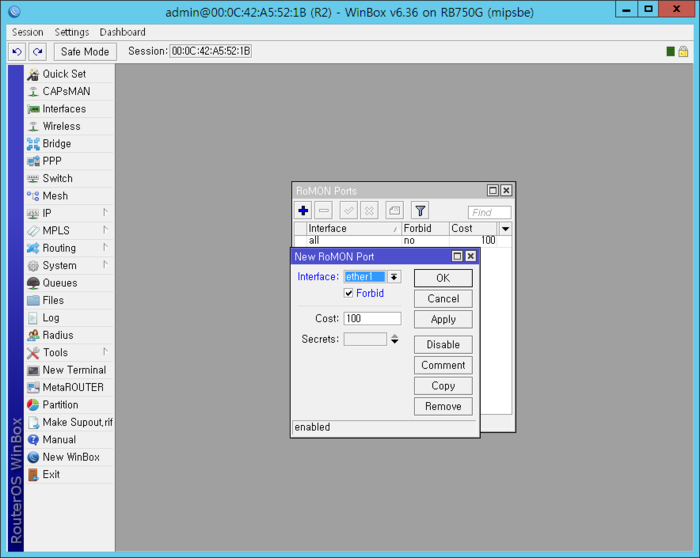Click the padlock icon at top right

683,51
